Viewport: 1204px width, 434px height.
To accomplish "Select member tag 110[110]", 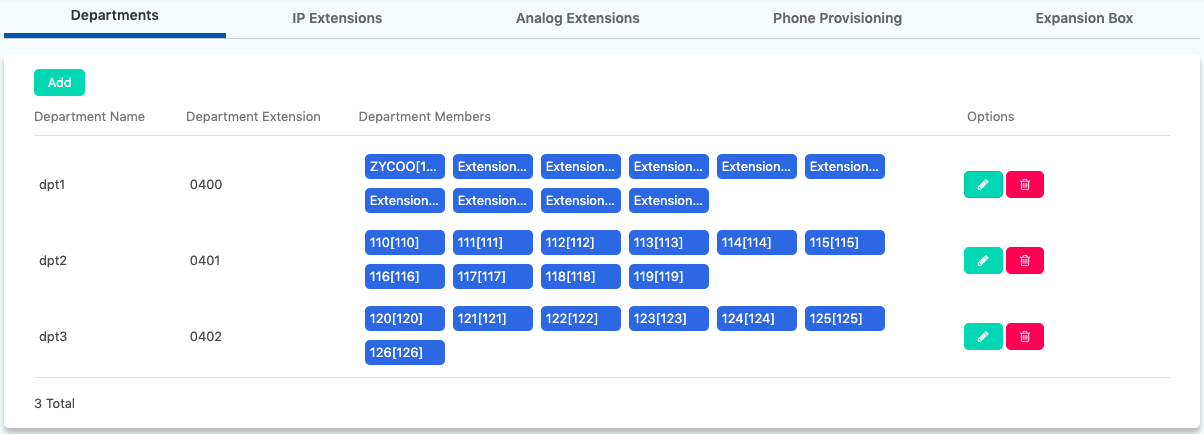I will (404, 243).
